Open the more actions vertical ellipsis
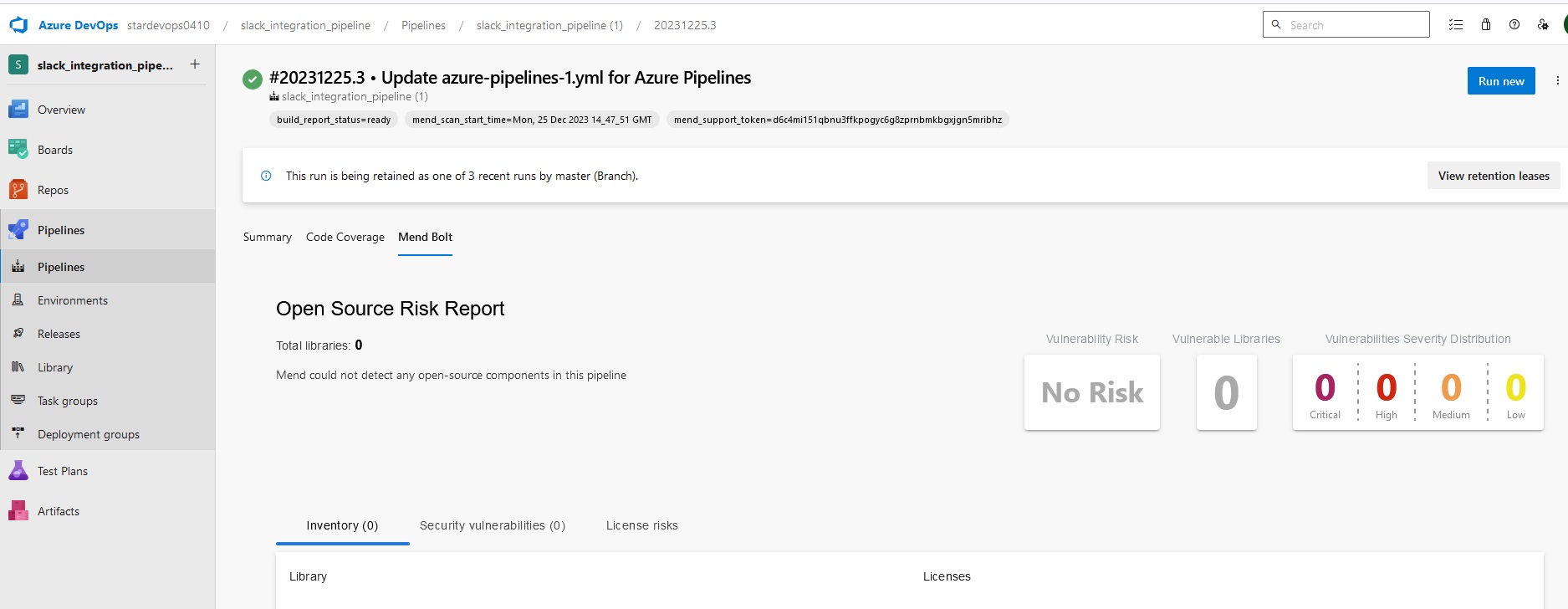 [x=1557, y=81]
